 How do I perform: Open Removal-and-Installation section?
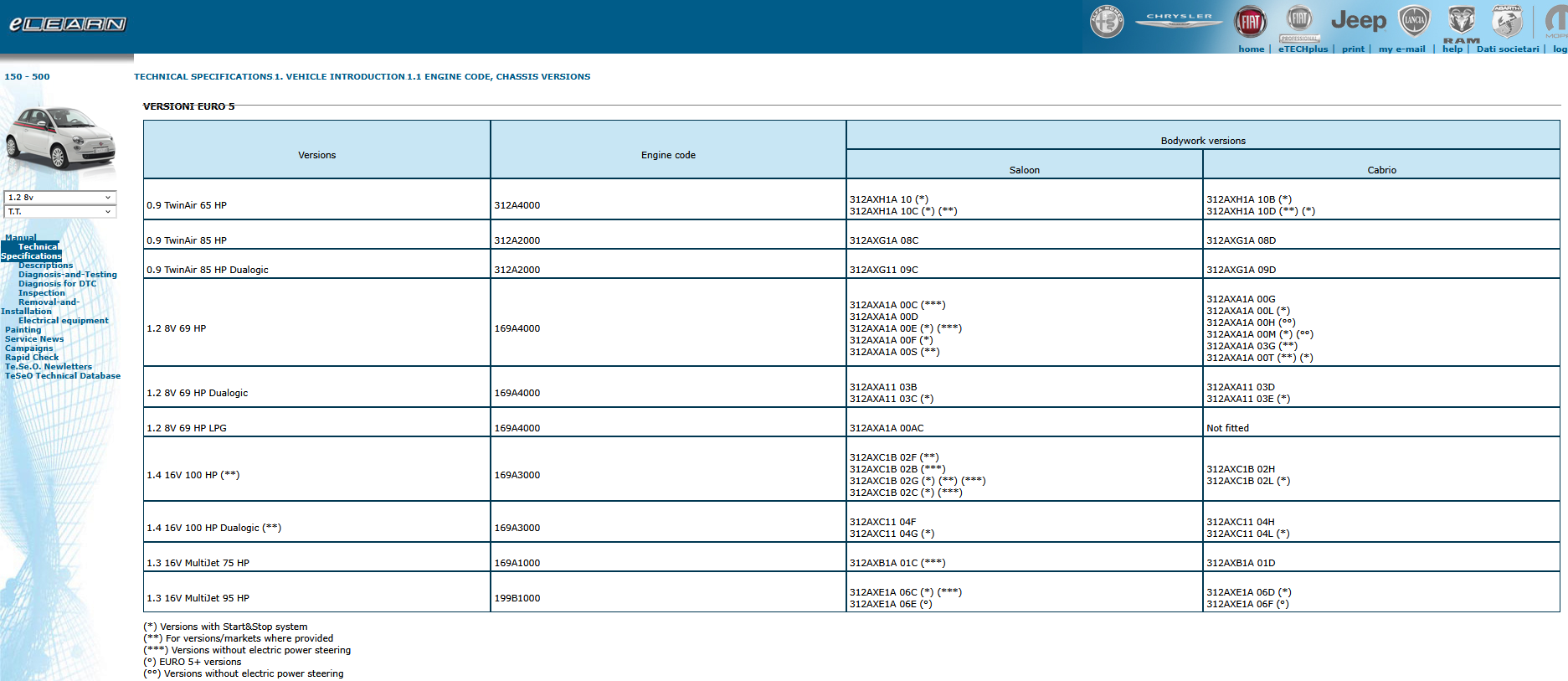40,307
